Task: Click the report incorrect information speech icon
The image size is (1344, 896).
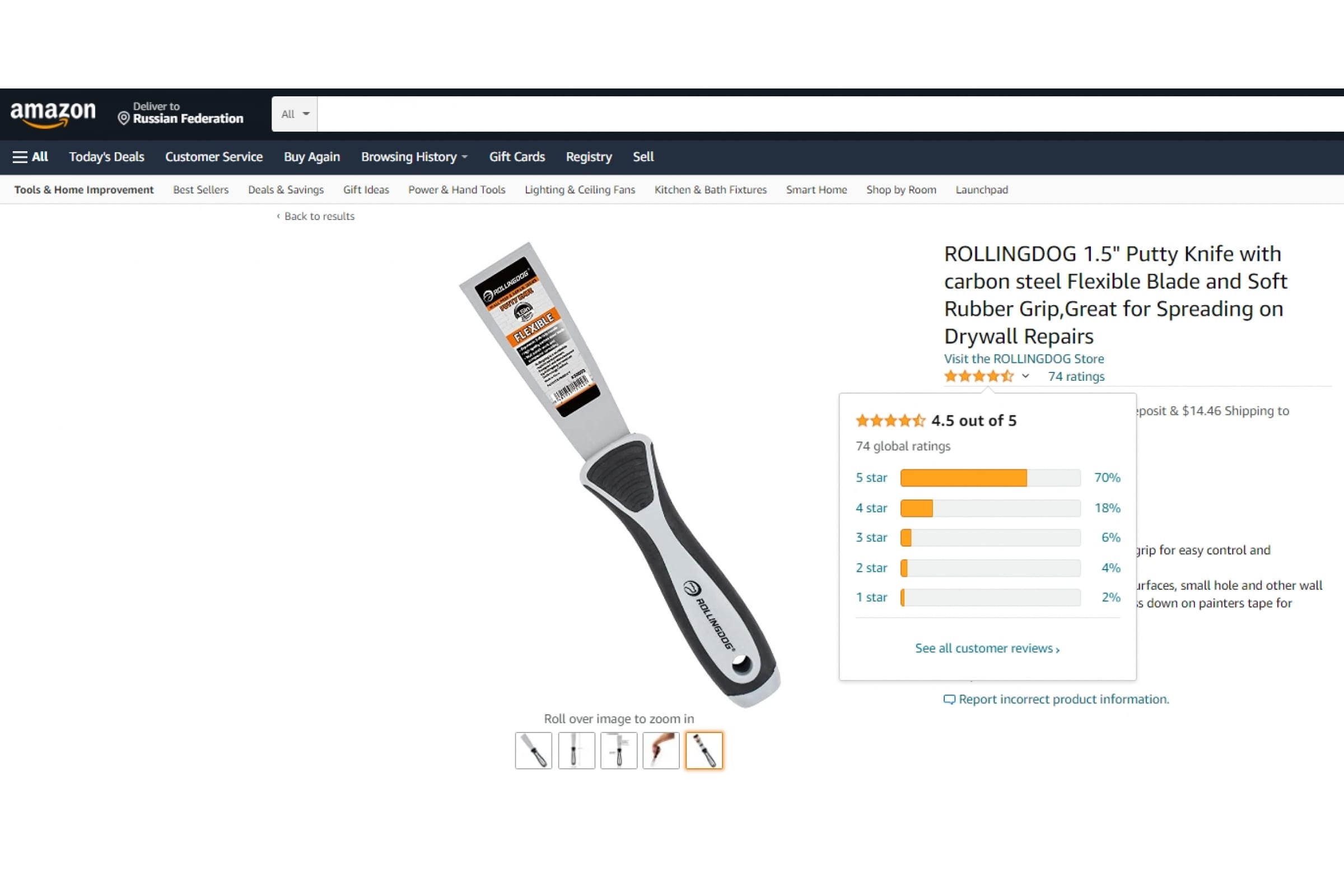Action: point(949,699)
